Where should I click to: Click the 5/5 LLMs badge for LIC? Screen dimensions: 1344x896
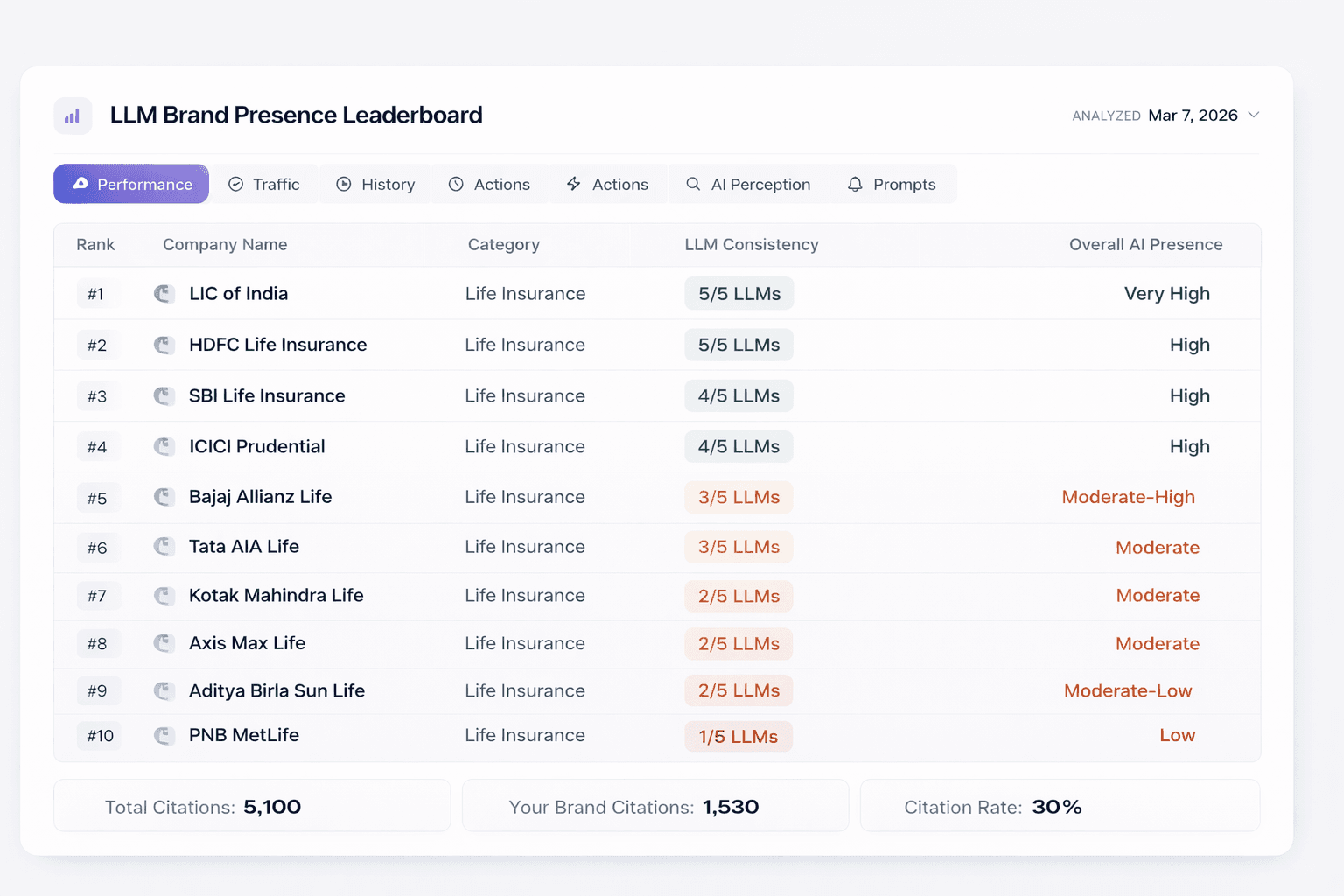(x=738, y=294)
